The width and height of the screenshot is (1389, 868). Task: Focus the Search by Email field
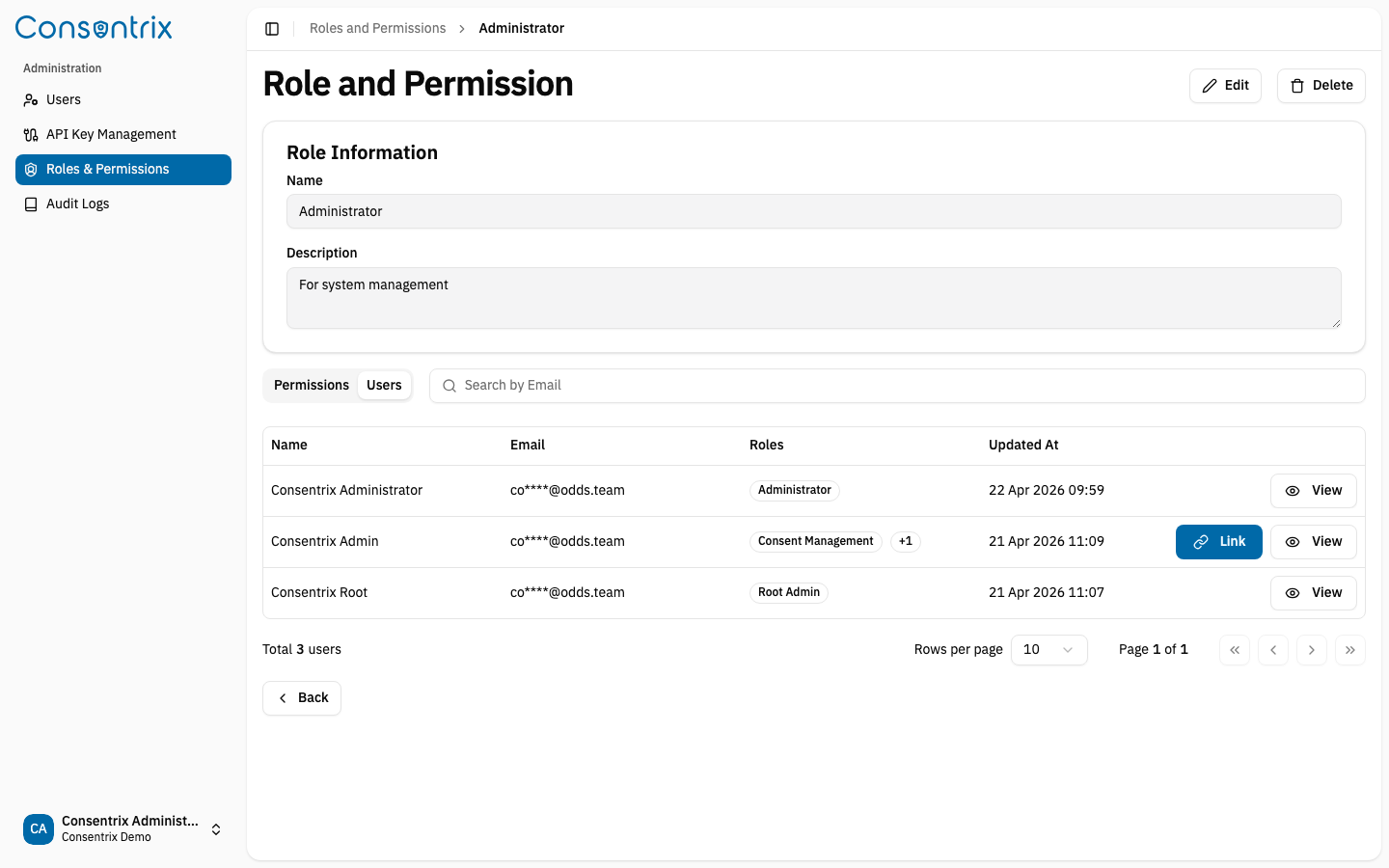point(897,386)
